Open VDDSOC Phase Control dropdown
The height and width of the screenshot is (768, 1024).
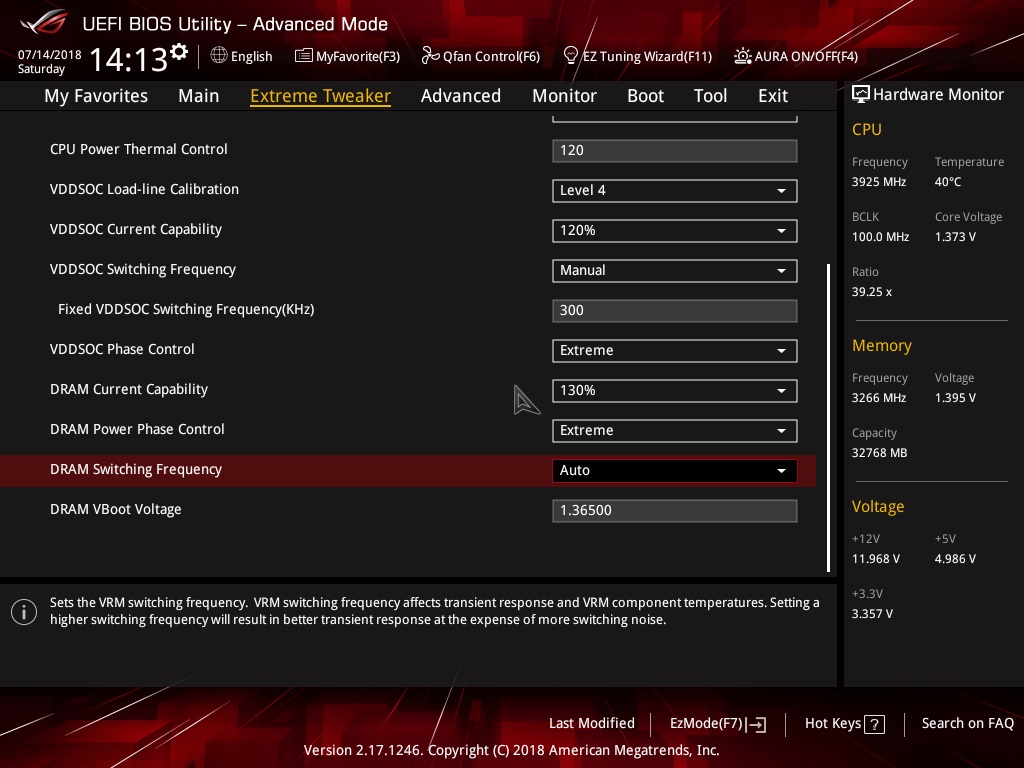pos(675,351)
